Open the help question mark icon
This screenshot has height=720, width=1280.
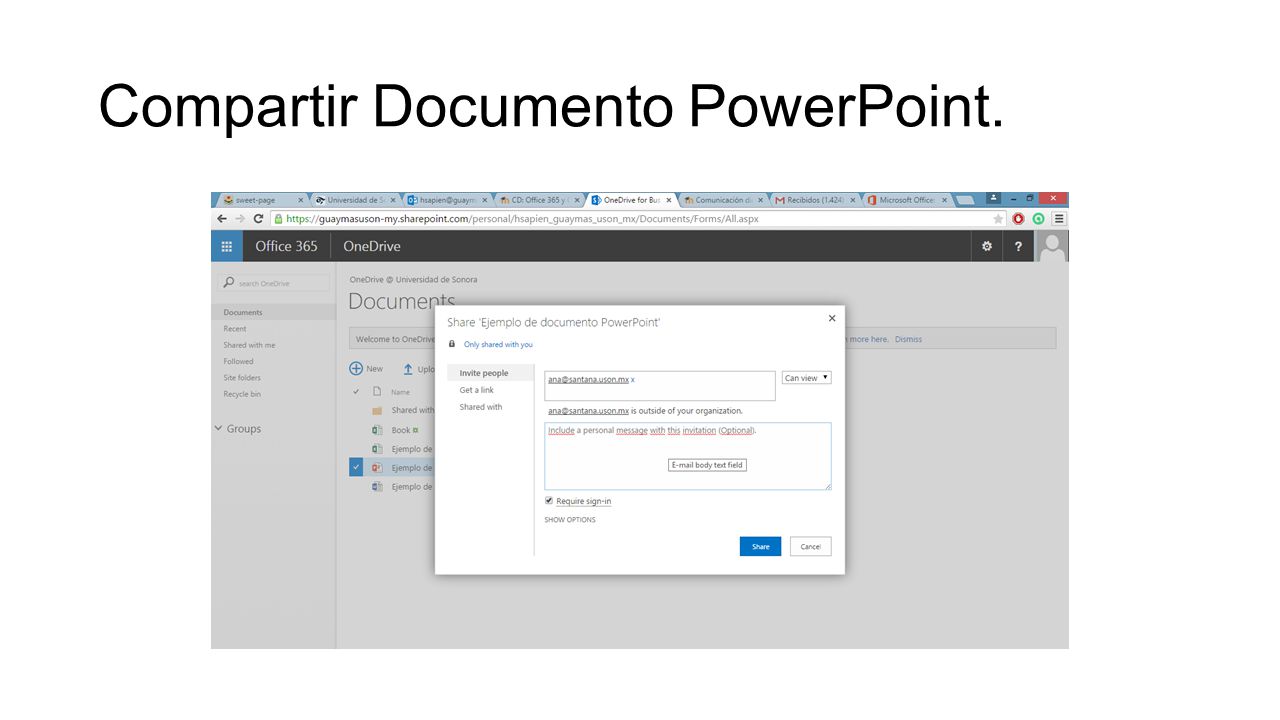pyautogui.click(x=1018, y=246)
